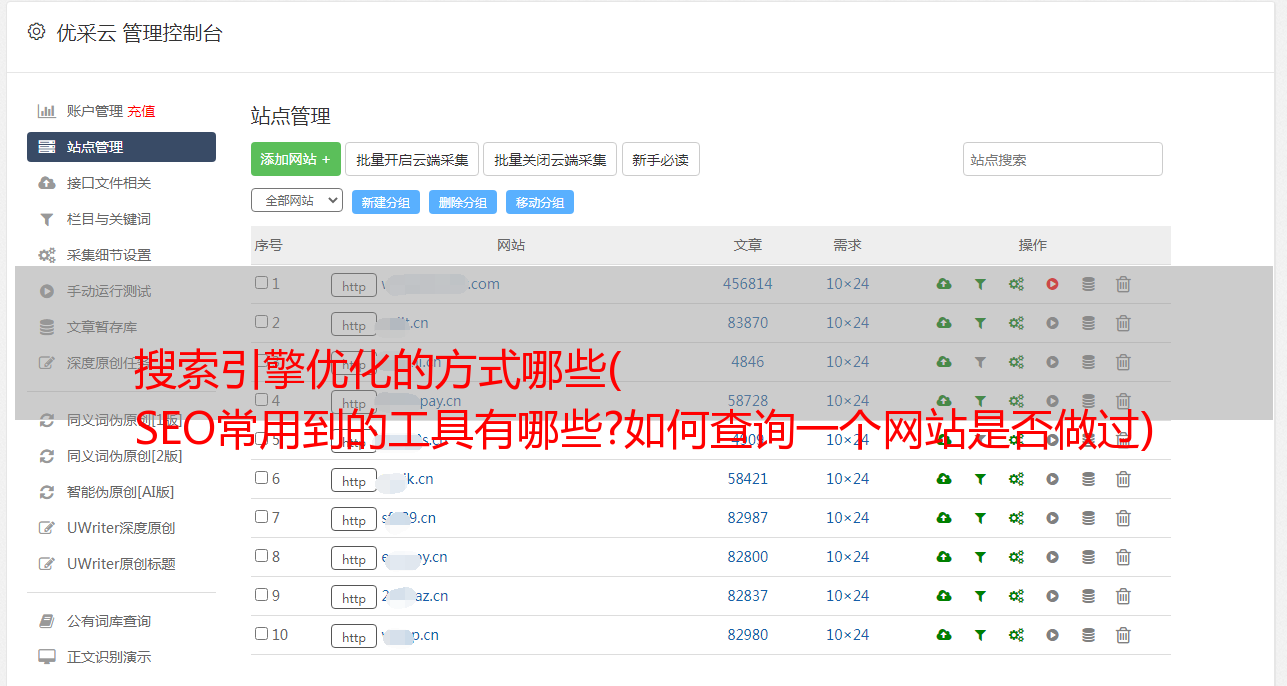Open 同义词伪原创[2版] sidebar item

tap(124, 456)
